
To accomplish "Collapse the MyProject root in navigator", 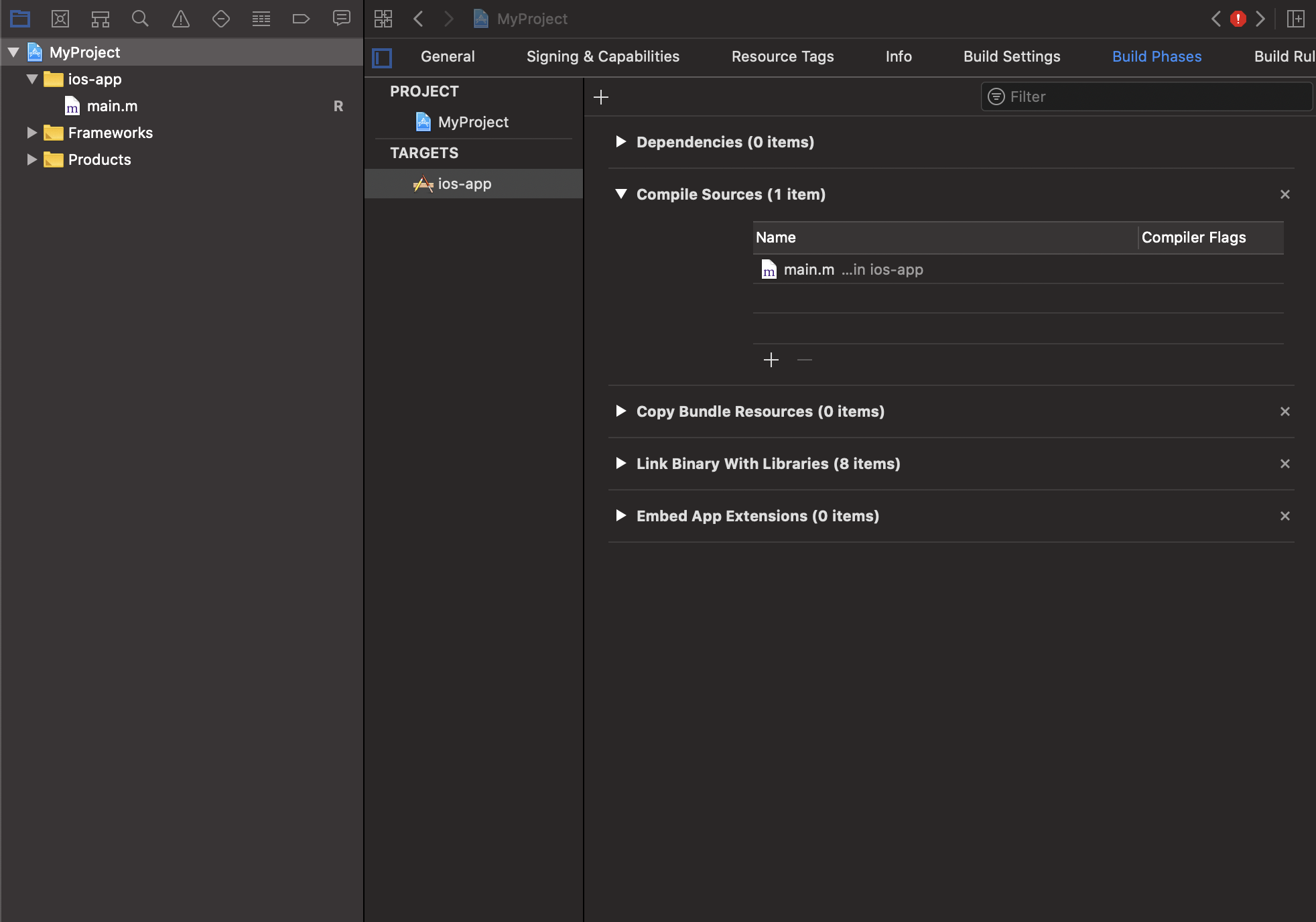I will (x=13, y=52).
